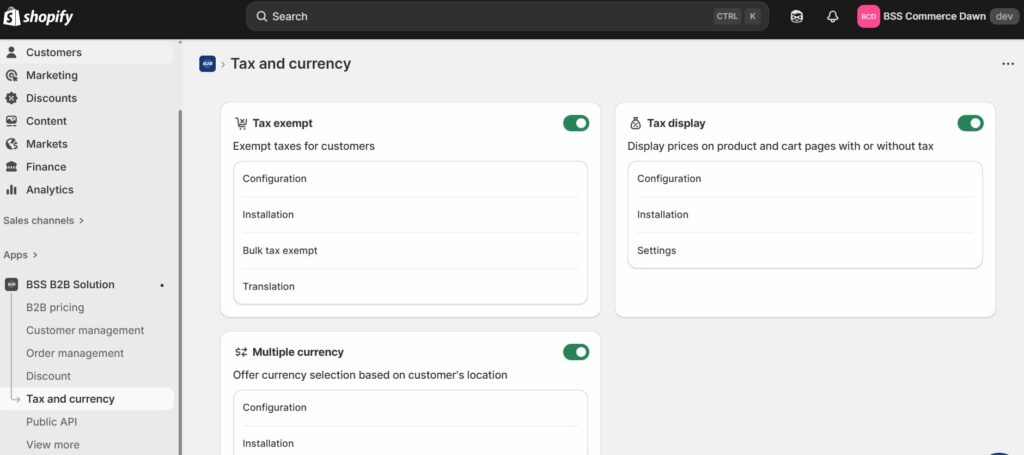Open the Discounts badge icon

click(x=11, y=98)
